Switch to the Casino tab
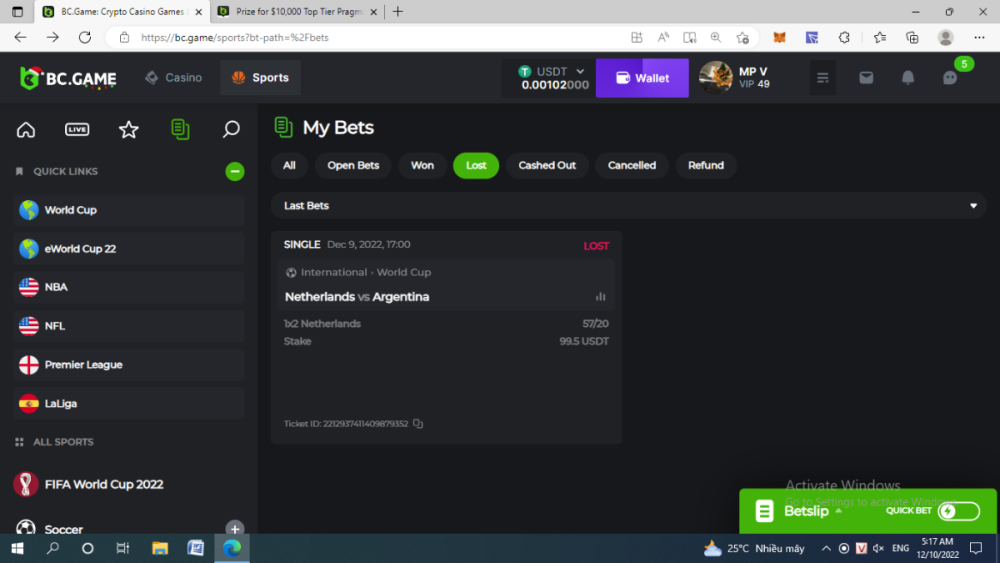This screenshot has width=1000, height=563. (x=173, y=78)
